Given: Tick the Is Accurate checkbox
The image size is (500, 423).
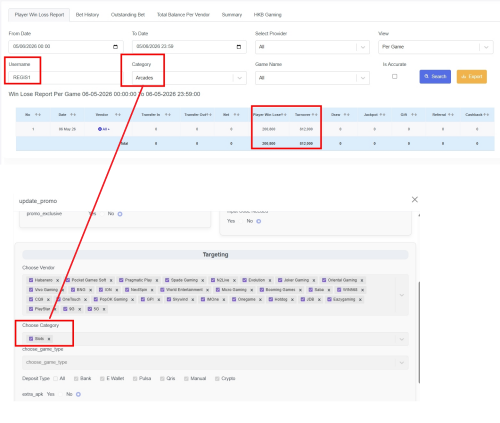Looking at the screenshot, I should pos(395,76).
